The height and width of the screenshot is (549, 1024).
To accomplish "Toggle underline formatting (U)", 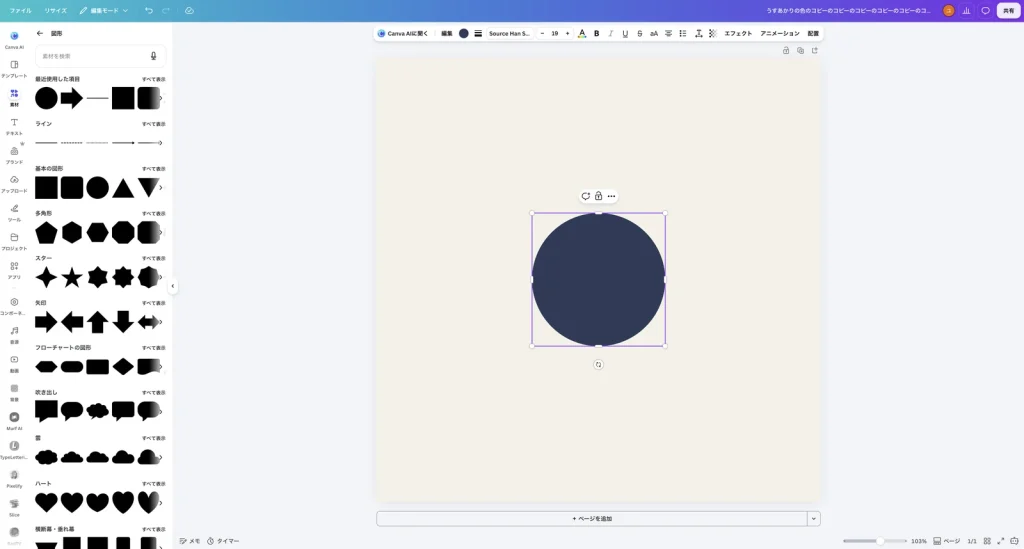I will (625, 33).
